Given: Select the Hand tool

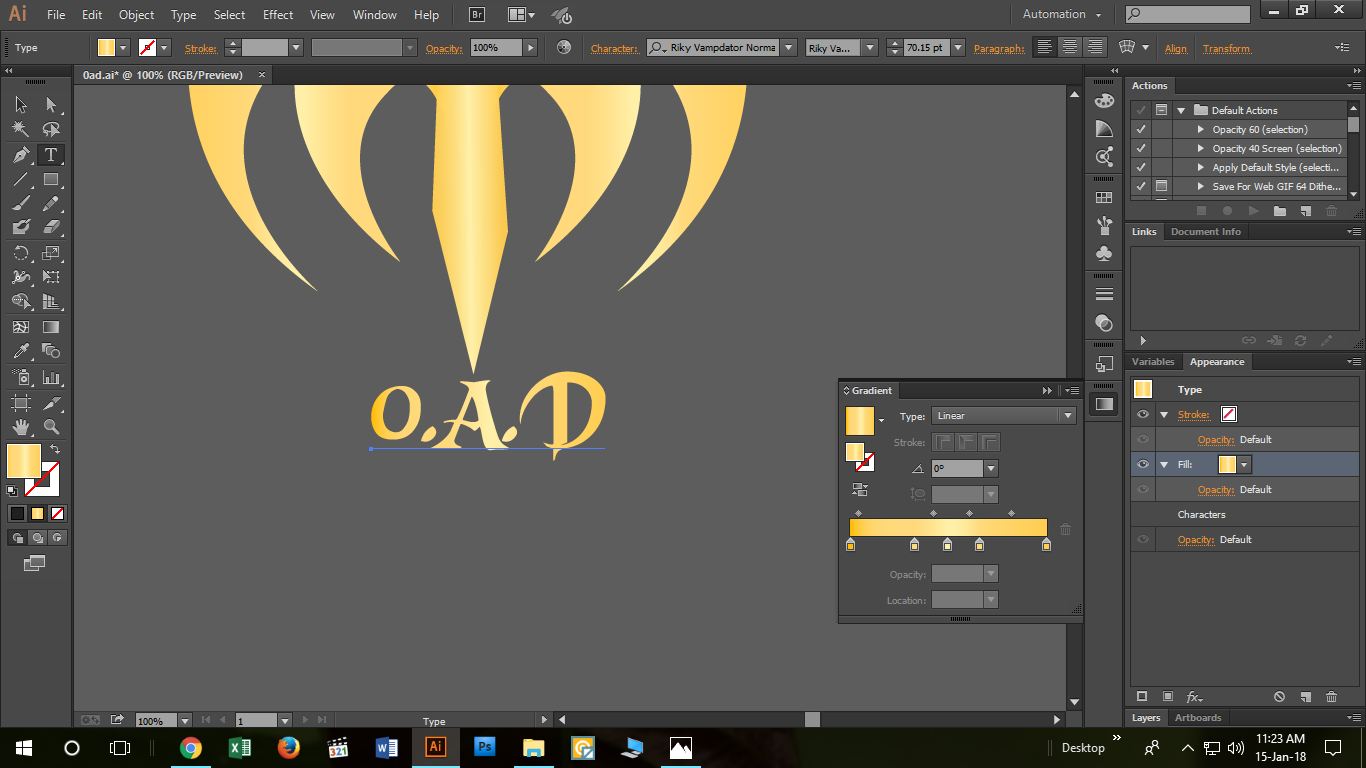Looking at the screenshot, I should 21,427.
